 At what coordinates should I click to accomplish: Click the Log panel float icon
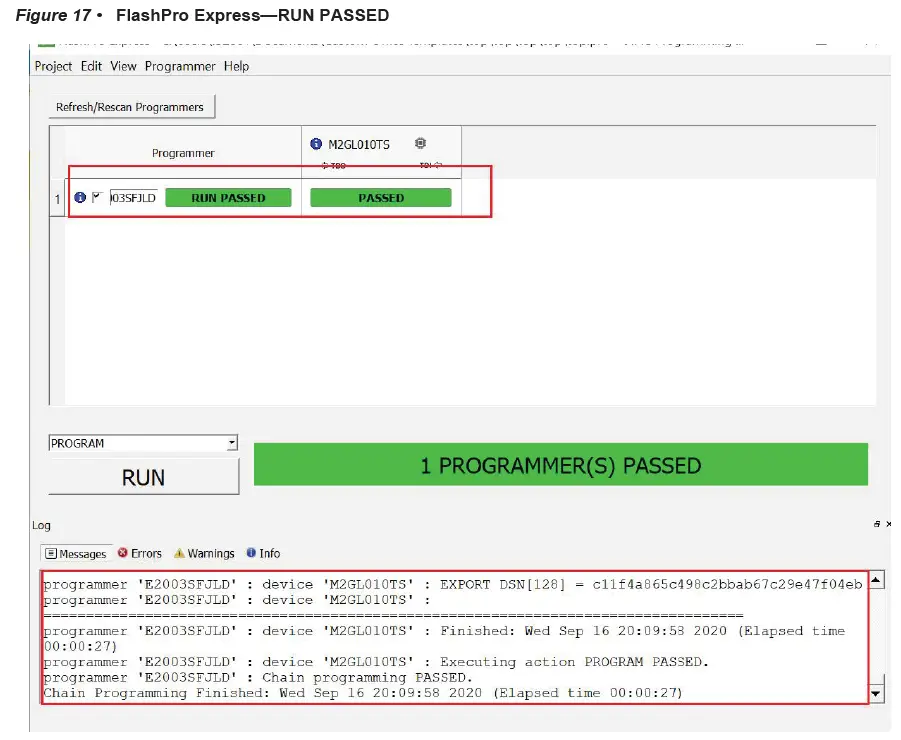(877, 524)
